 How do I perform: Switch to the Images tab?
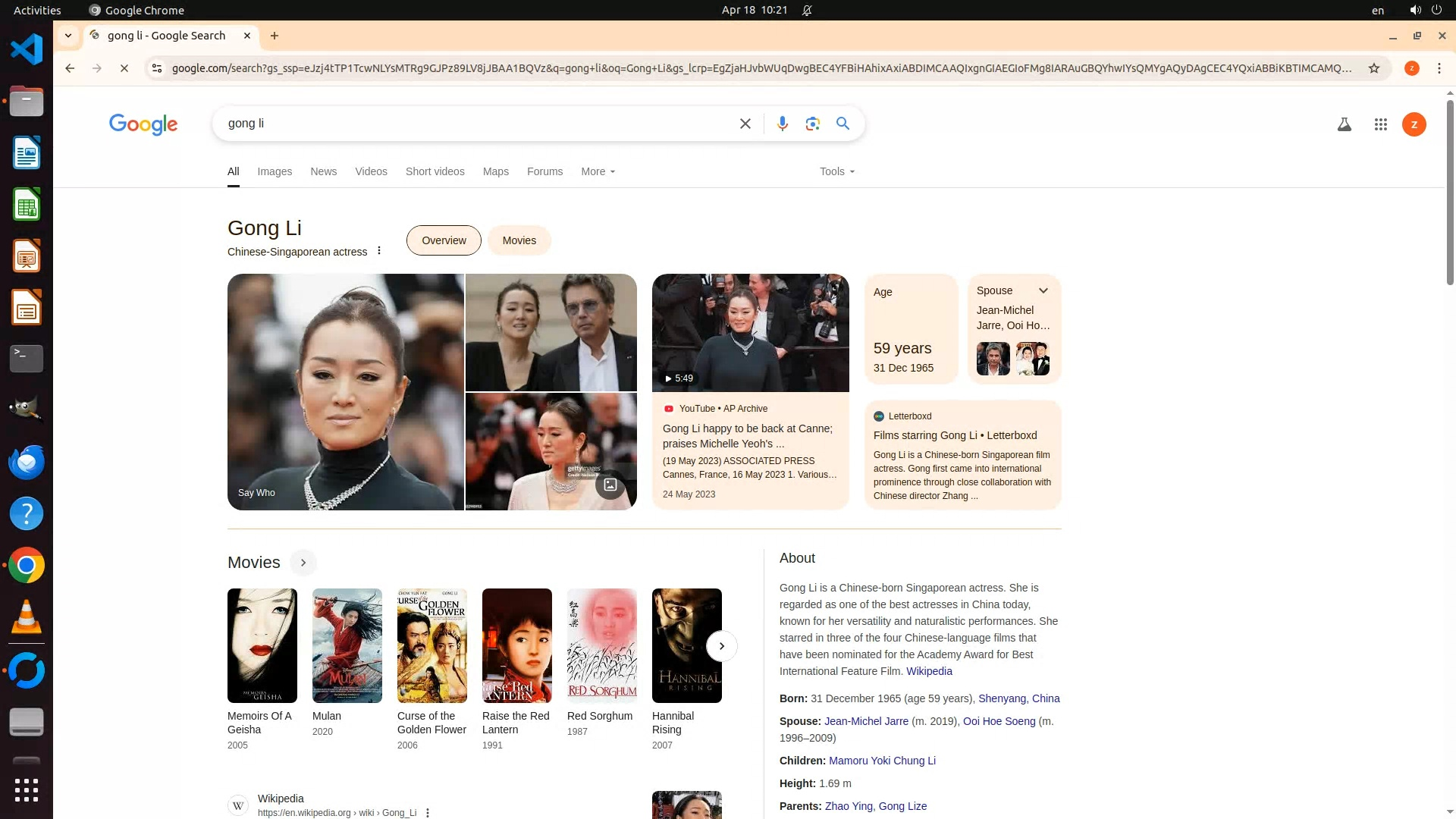274,171
